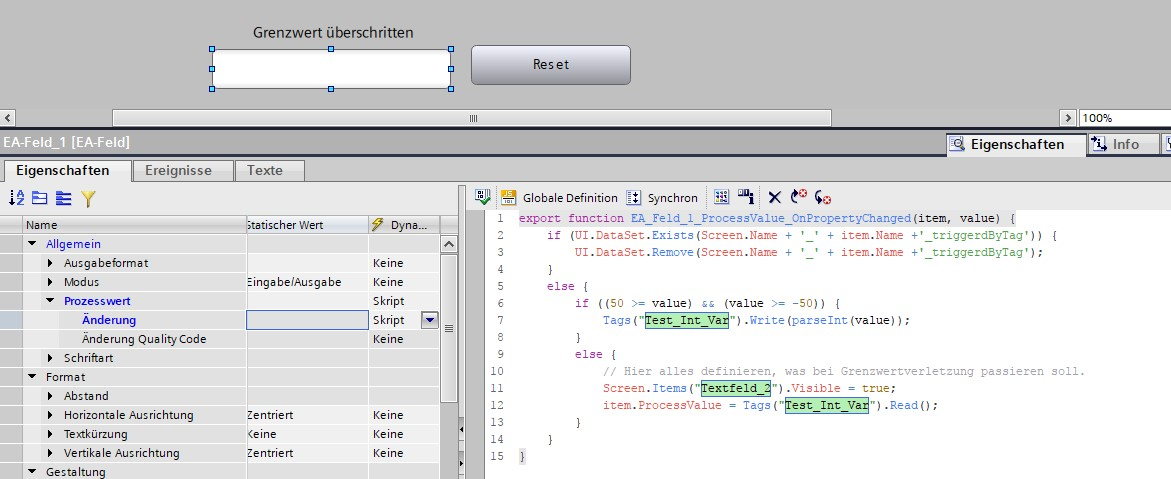Click the static value field for Änderung

tap(306, 320)
